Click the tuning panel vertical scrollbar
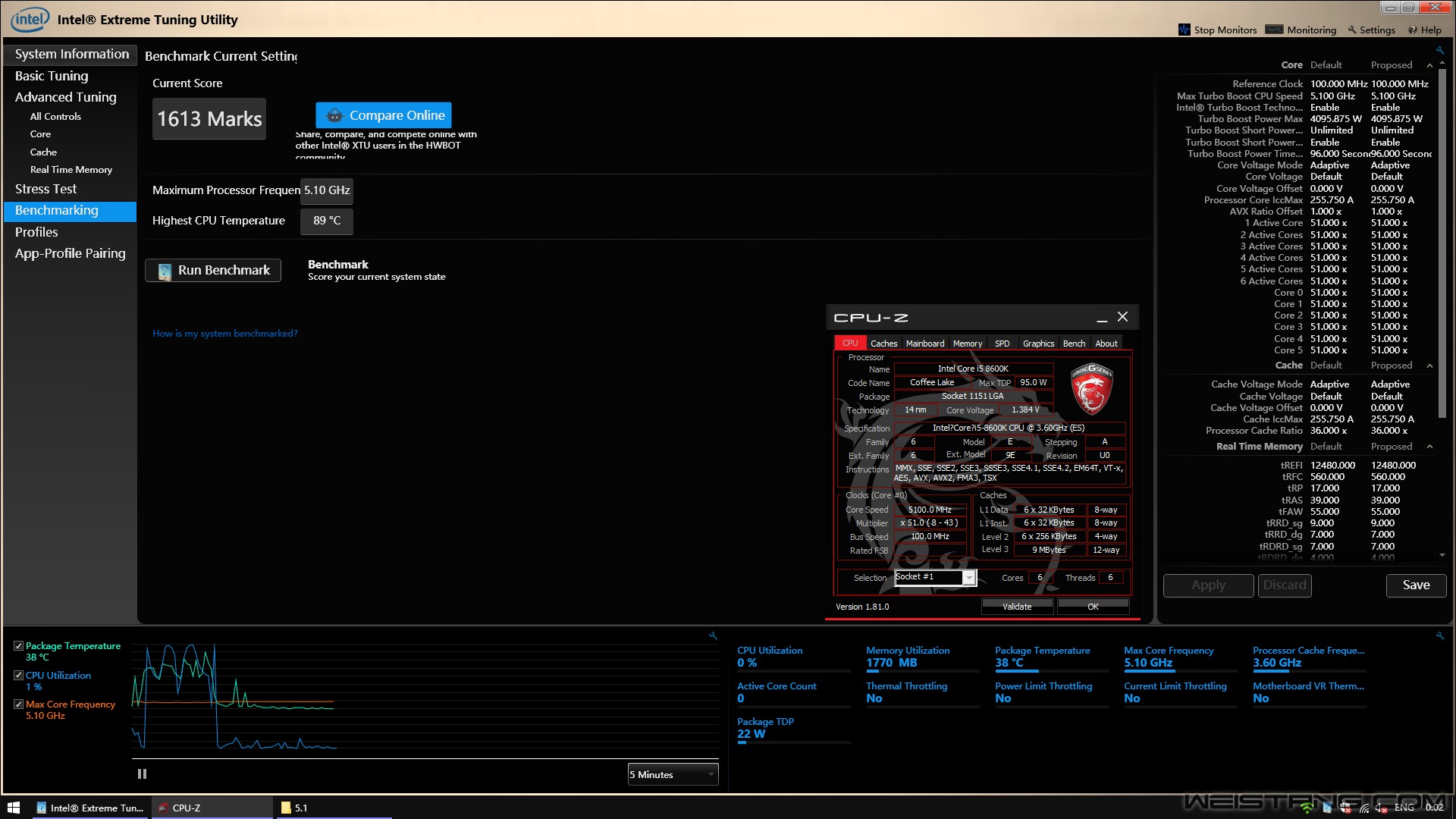The height and width of the screenshot is (819, 1456). click(x=1442, y=243)
